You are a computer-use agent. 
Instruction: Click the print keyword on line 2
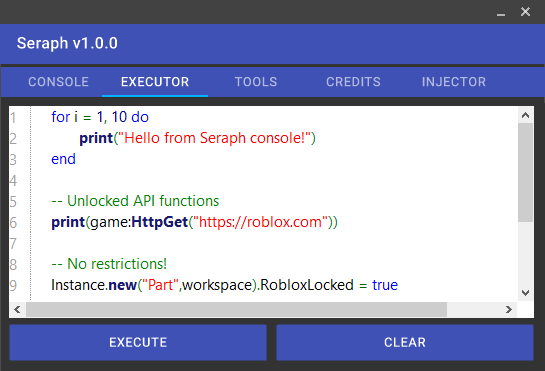96,138
